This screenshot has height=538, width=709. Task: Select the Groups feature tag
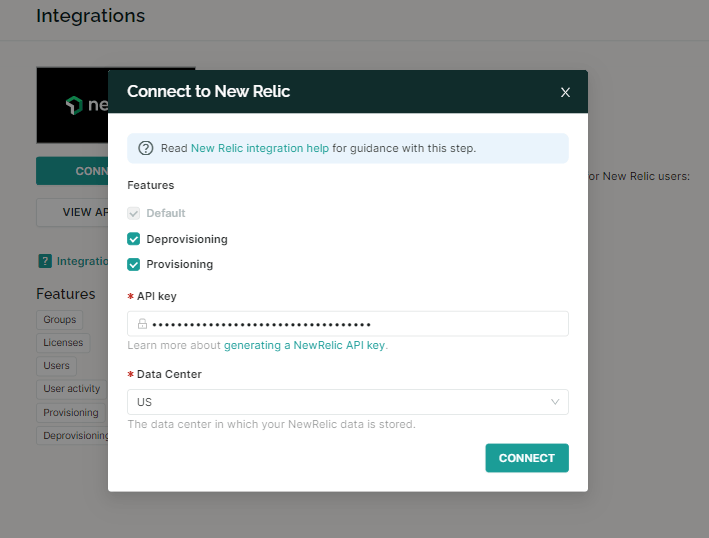pos(60,320)
